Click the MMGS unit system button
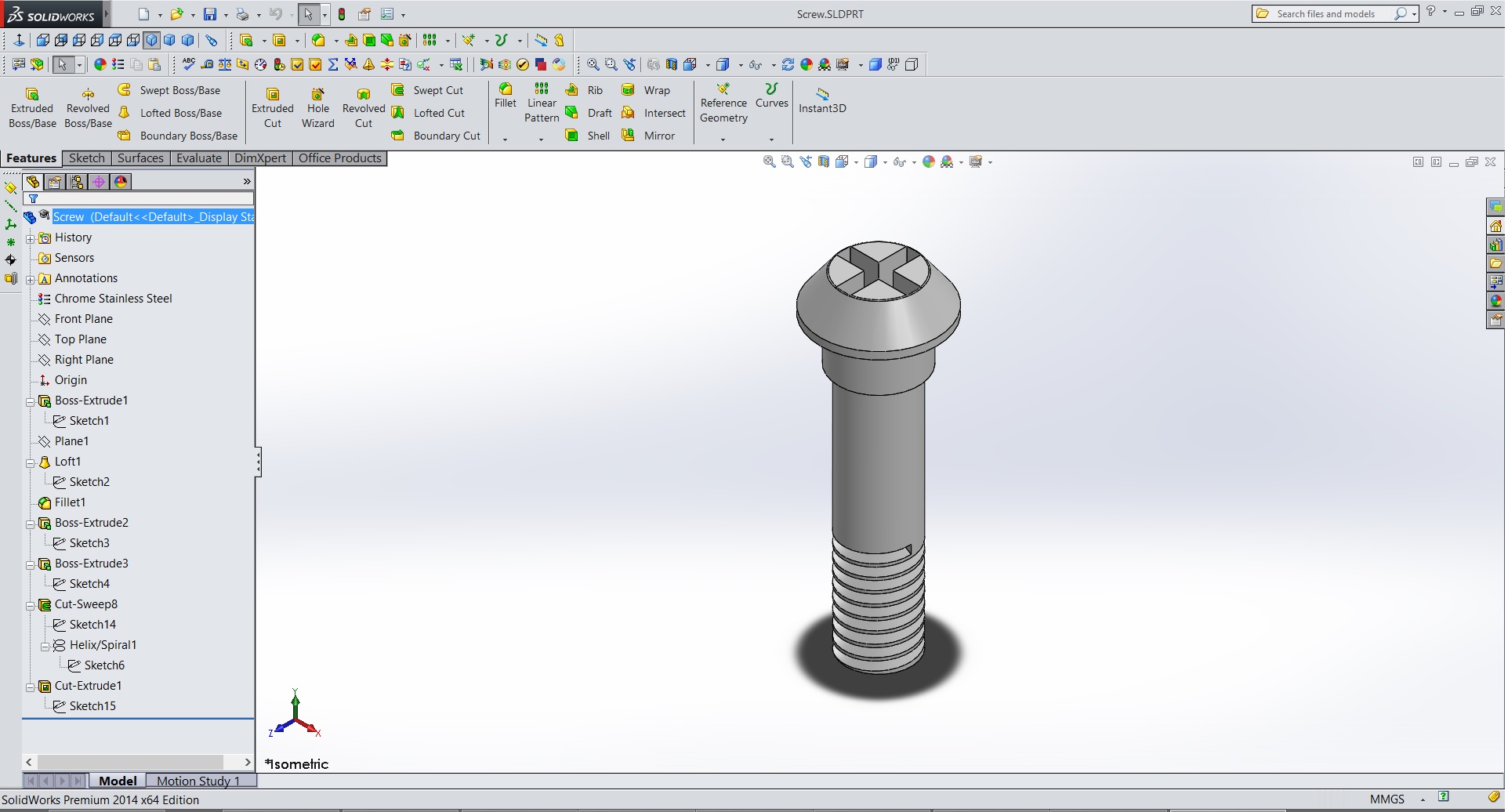The height and width of the screenshot is (812, 1508). 1387,799
